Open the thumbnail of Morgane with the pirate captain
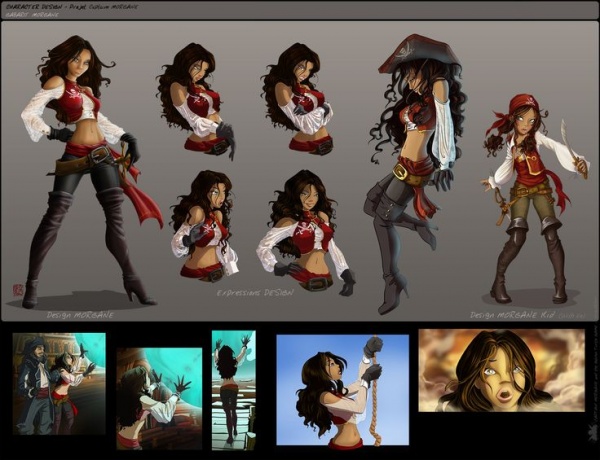 [59, 384]
